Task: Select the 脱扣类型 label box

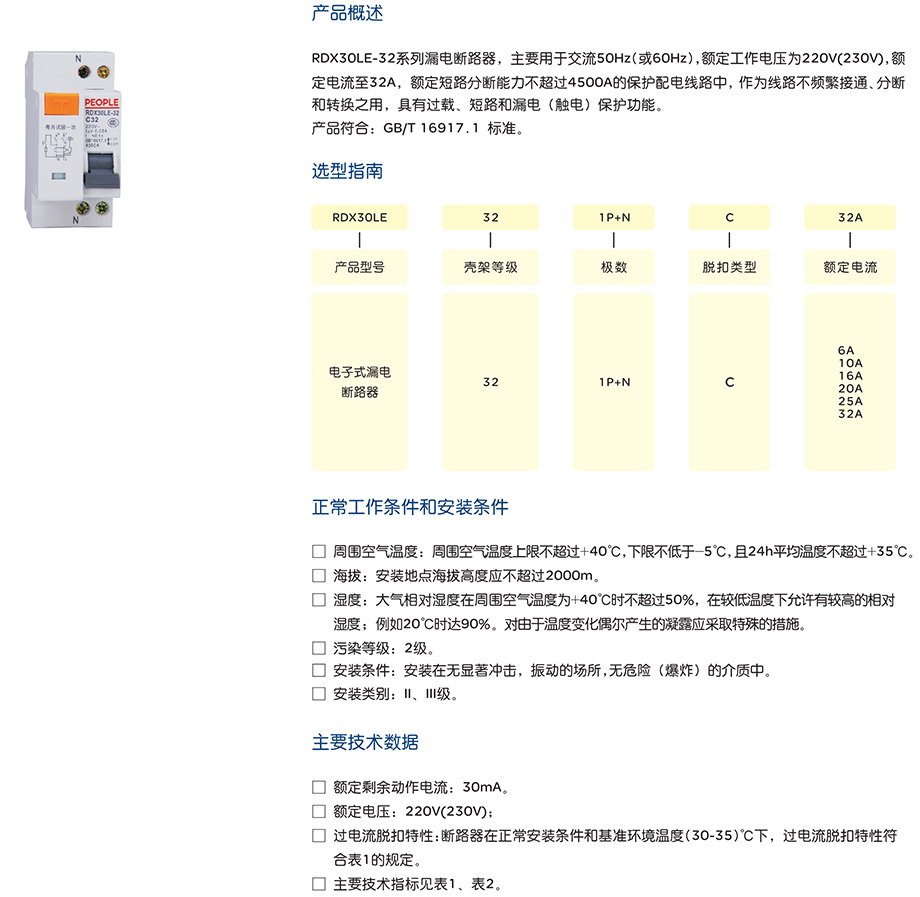Action: pyautogui.click(x=729, y=268)
